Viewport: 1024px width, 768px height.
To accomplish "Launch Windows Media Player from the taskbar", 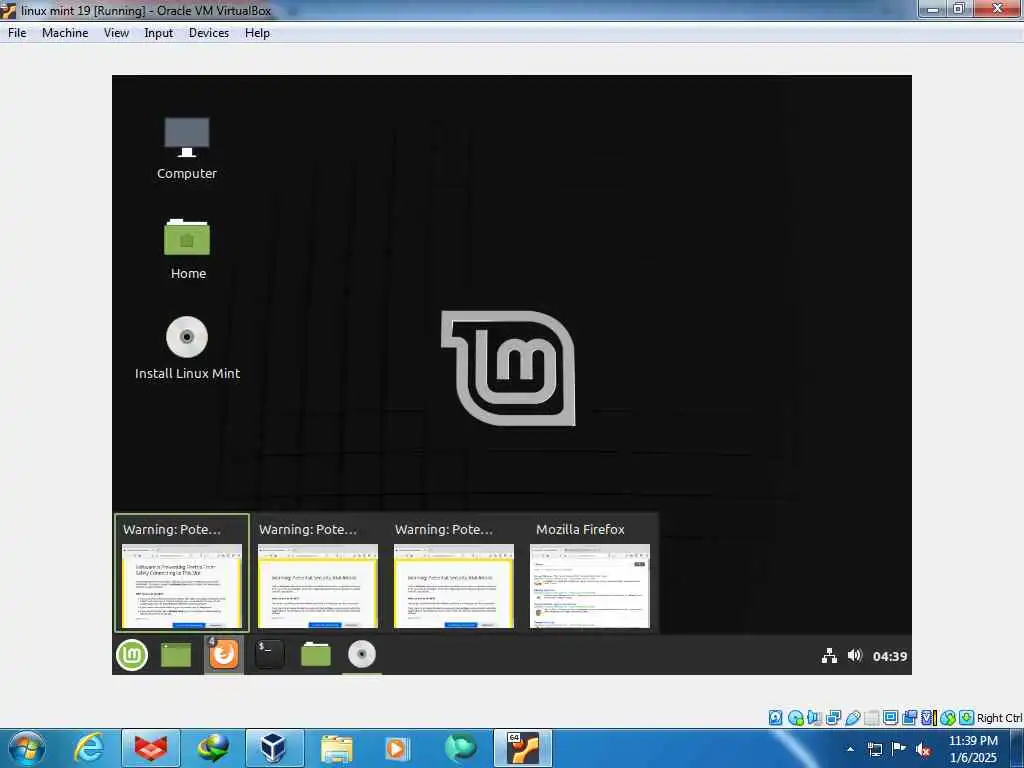I will pos(398,748).
